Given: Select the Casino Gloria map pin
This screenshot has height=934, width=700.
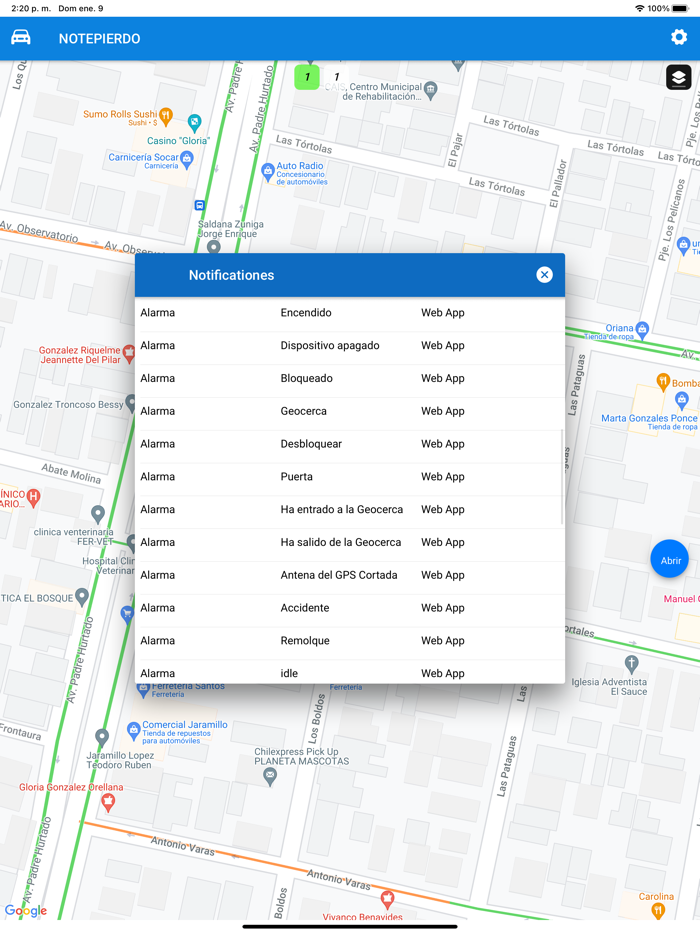Looking at the screenshot, I should click(x=194, y=123).
